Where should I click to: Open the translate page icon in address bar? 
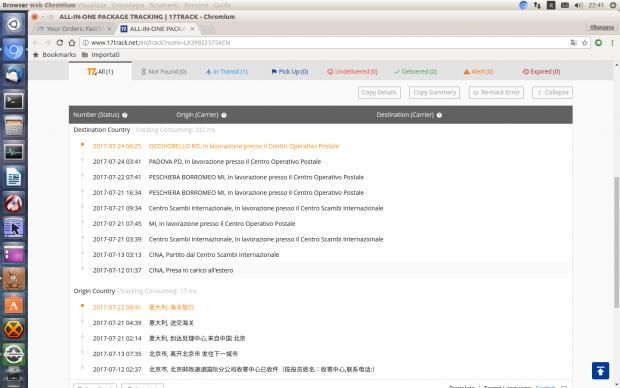(x=573, y=43)
